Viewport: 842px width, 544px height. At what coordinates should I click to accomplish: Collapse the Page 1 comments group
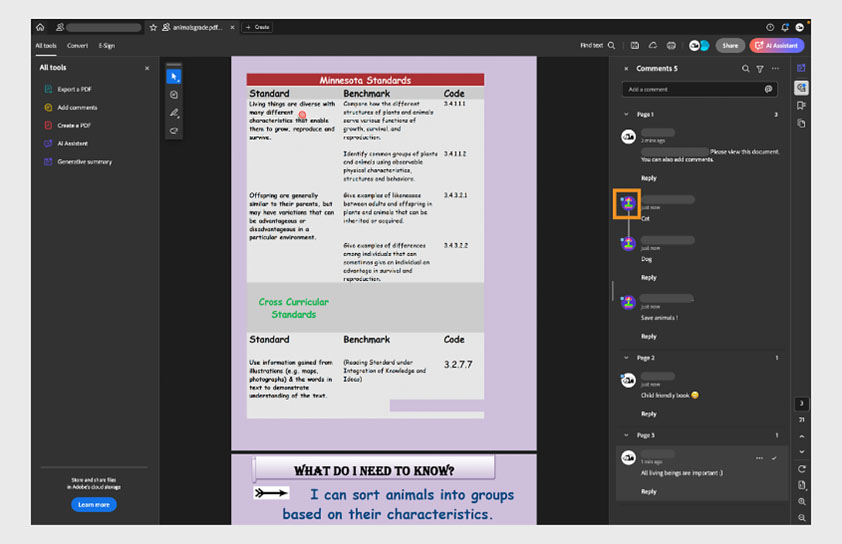click(627, 114)
